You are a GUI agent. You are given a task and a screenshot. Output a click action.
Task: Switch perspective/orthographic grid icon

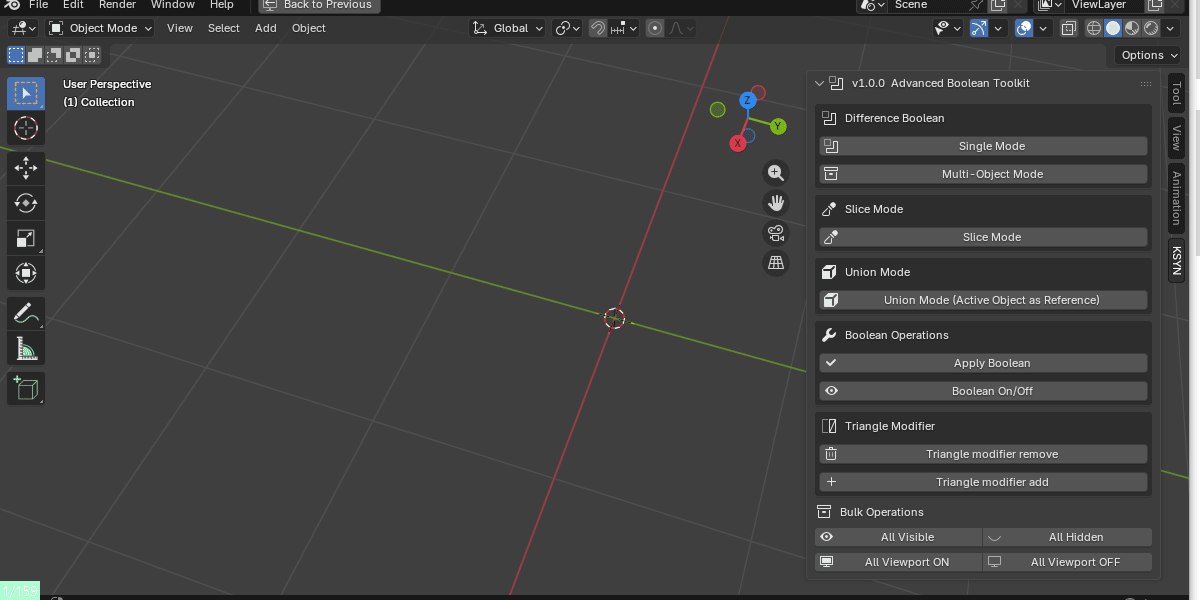tap(776, 264)
